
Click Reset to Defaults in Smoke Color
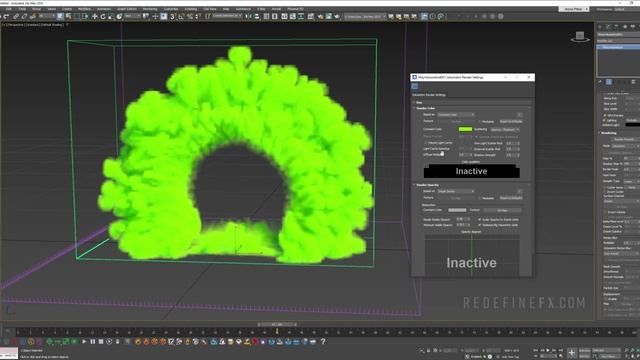(x=511, y=122)
